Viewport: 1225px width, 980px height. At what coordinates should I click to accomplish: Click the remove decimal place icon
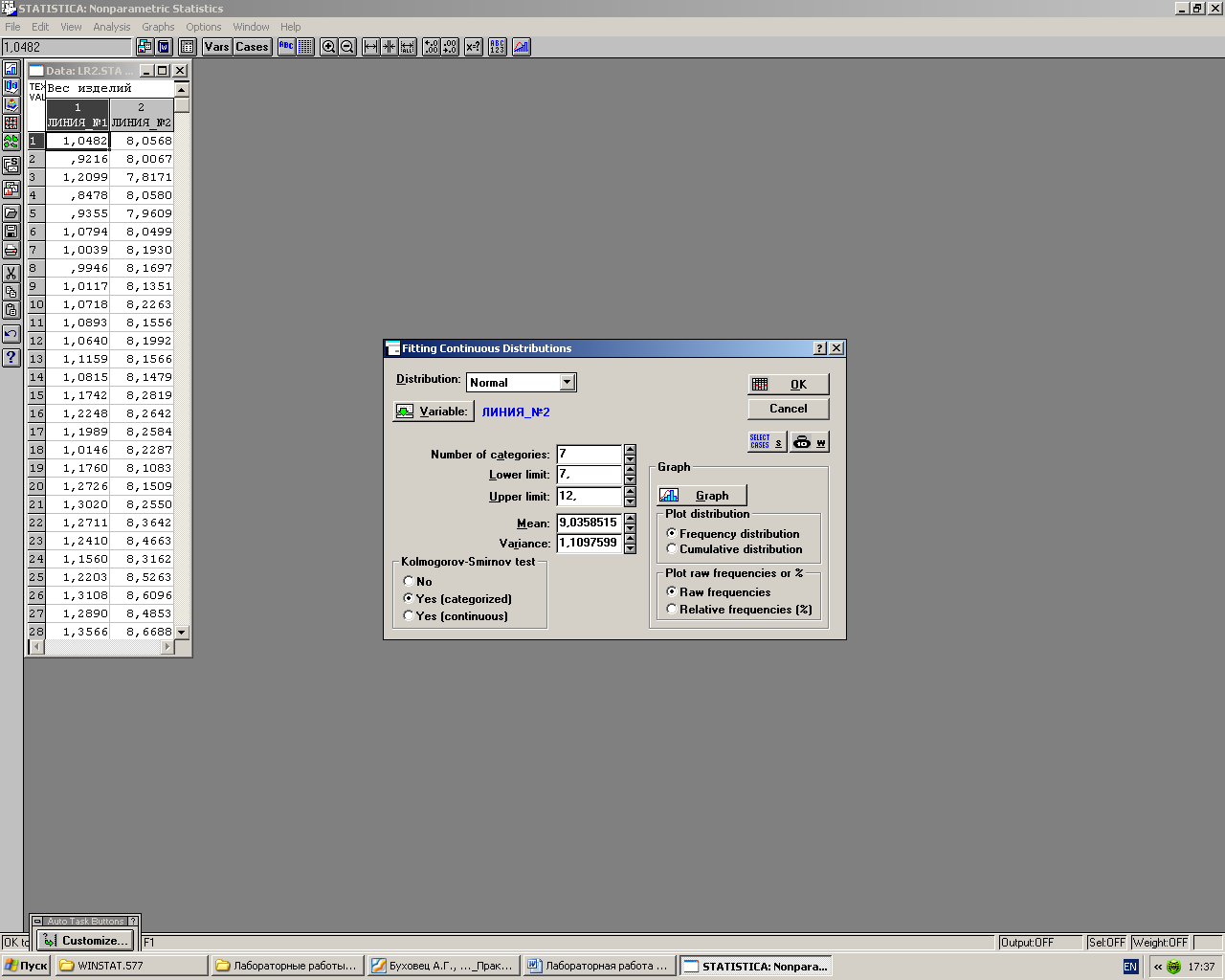coord(450,47)
